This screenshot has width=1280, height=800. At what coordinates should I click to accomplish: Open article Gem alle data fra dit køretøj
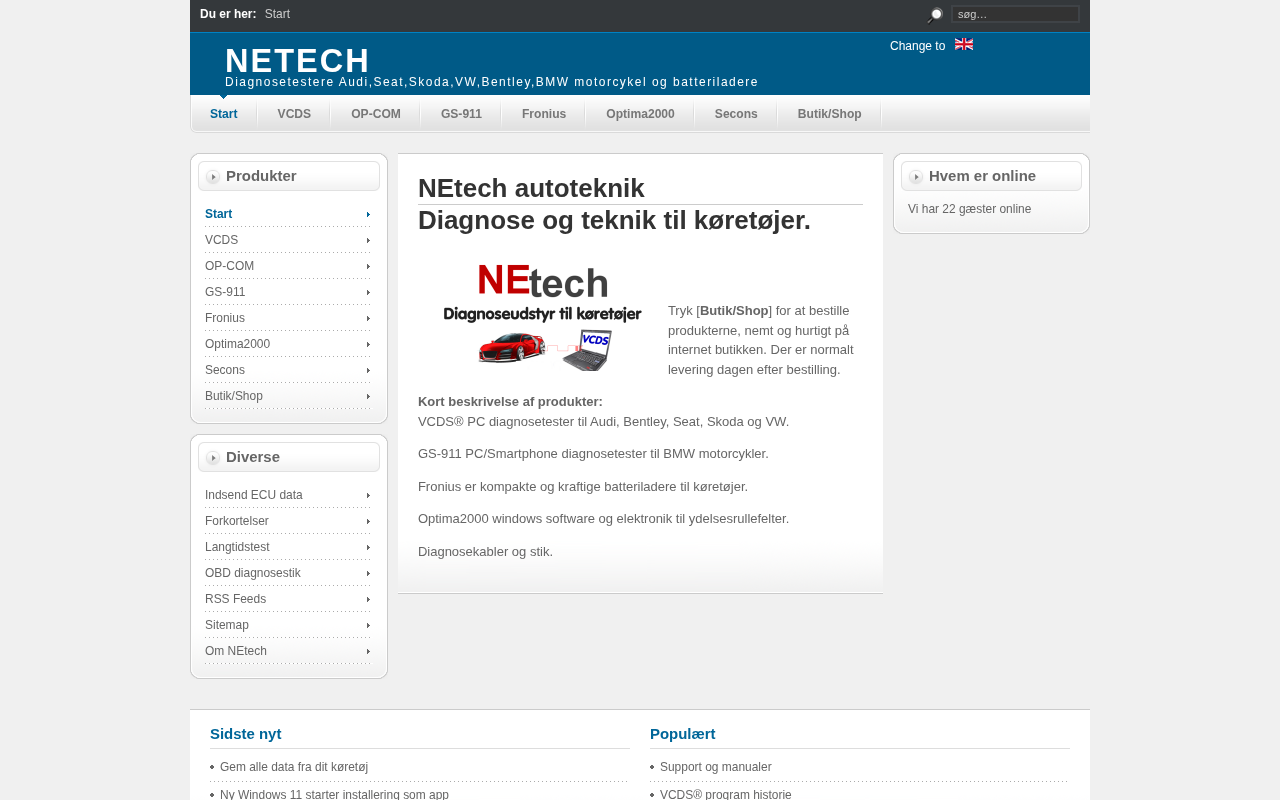294,767
